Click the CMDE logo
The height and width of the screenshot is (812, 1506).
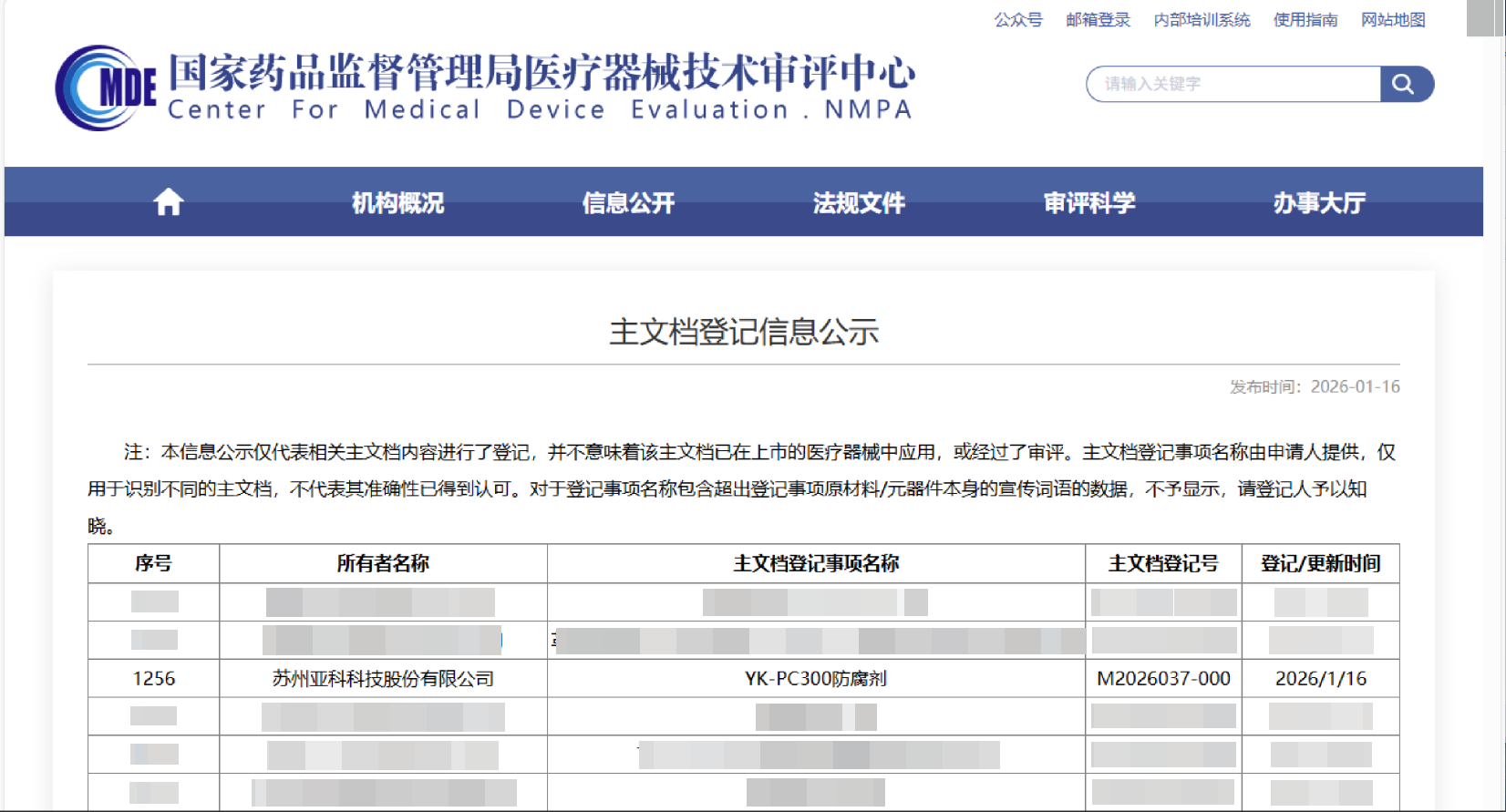click(x=105, y=88)
